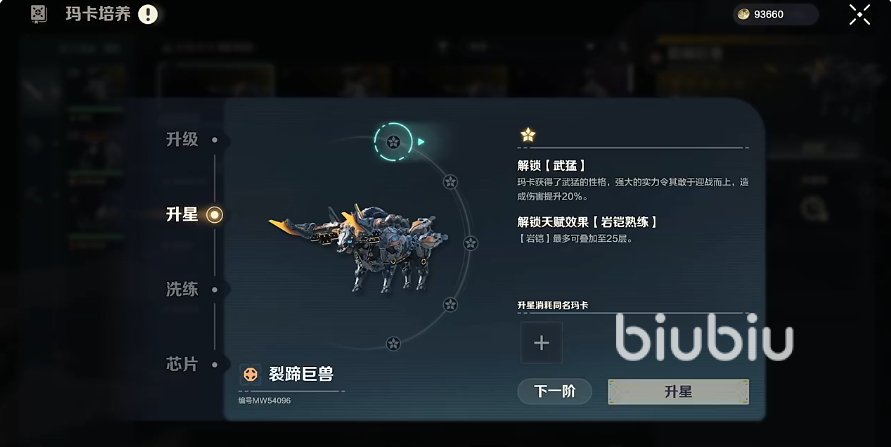Add a same-name 玛卡 in plus slot
Image resolution: width=891 pixels, height=447 pixels.
point(542,342)
